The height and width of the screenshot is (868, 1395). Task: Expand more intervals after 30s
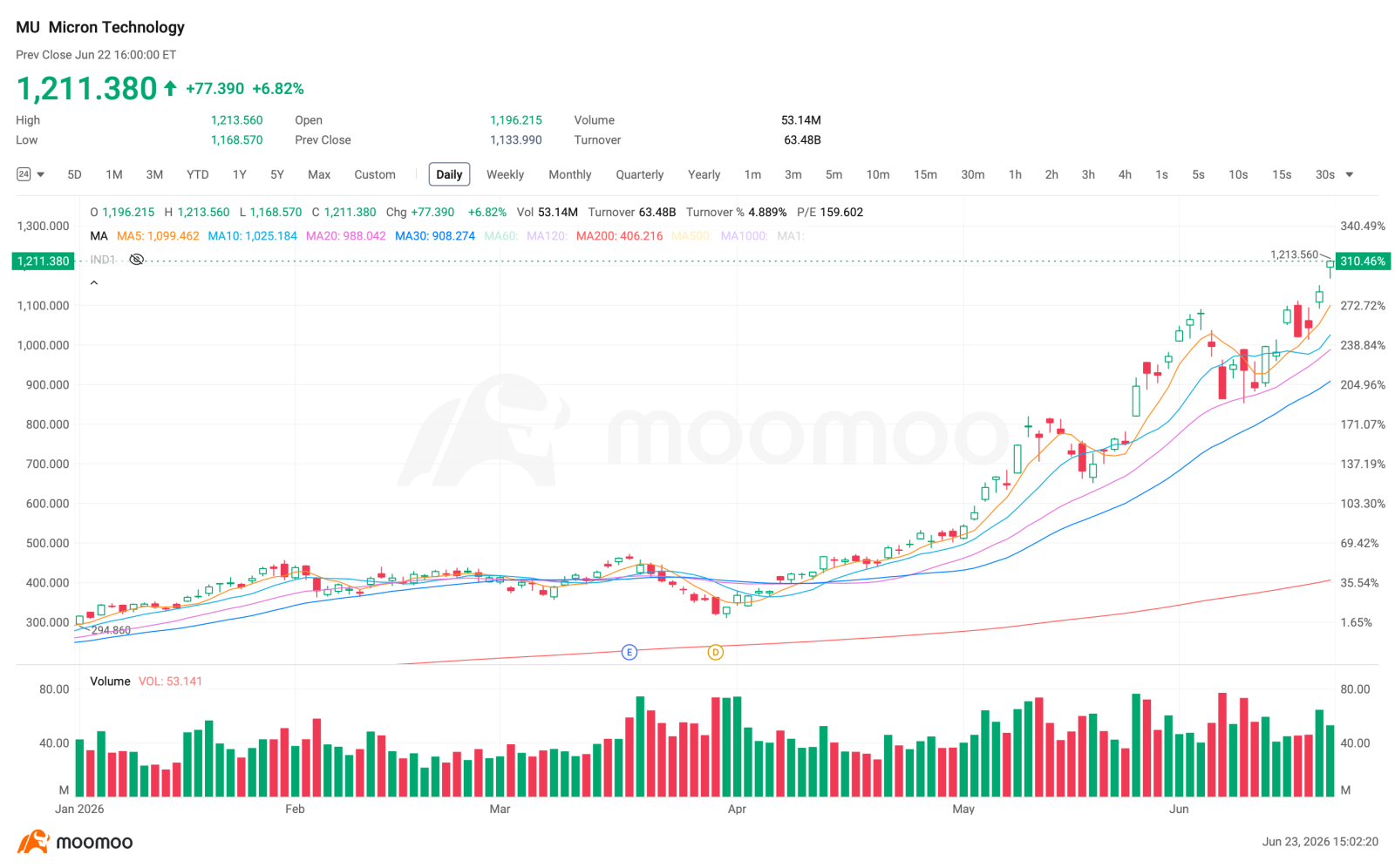point(1350,174)
